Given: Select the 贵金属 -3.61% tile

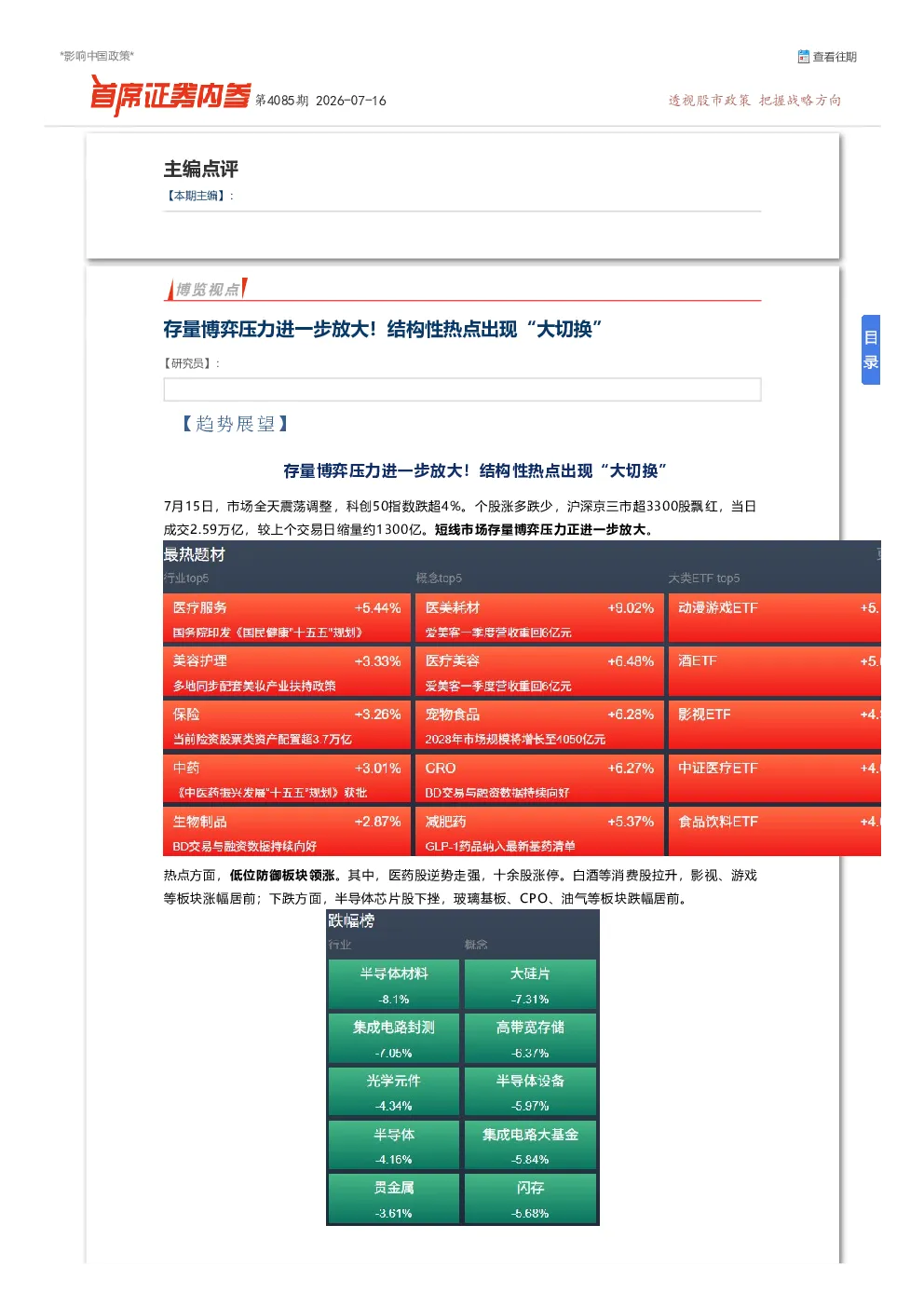Looking at the screenshot, I should pyautogui.click(x=394, y=1199).
